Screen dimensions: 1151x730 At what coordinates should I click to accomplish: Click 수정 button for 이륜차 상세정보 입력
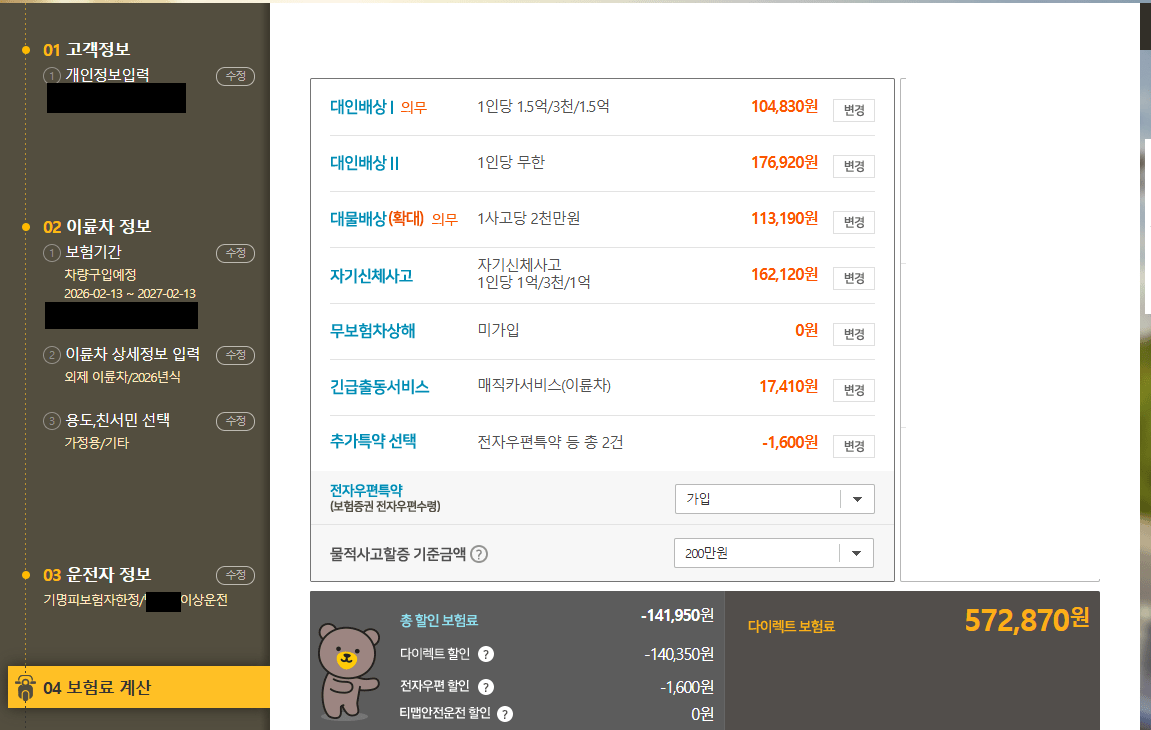[236, 355]
